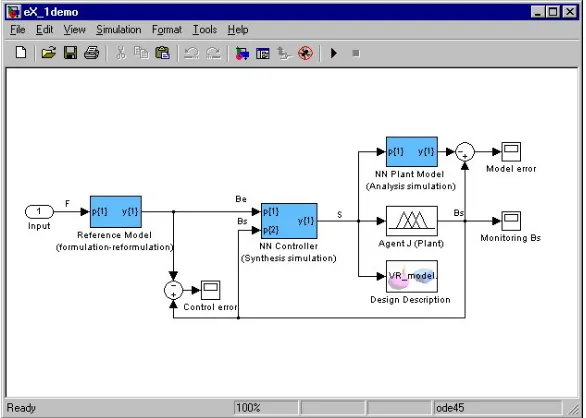Screen dimensions: 586x418
Task: Select the NN Controller block
Action: [x=289, y=221]
